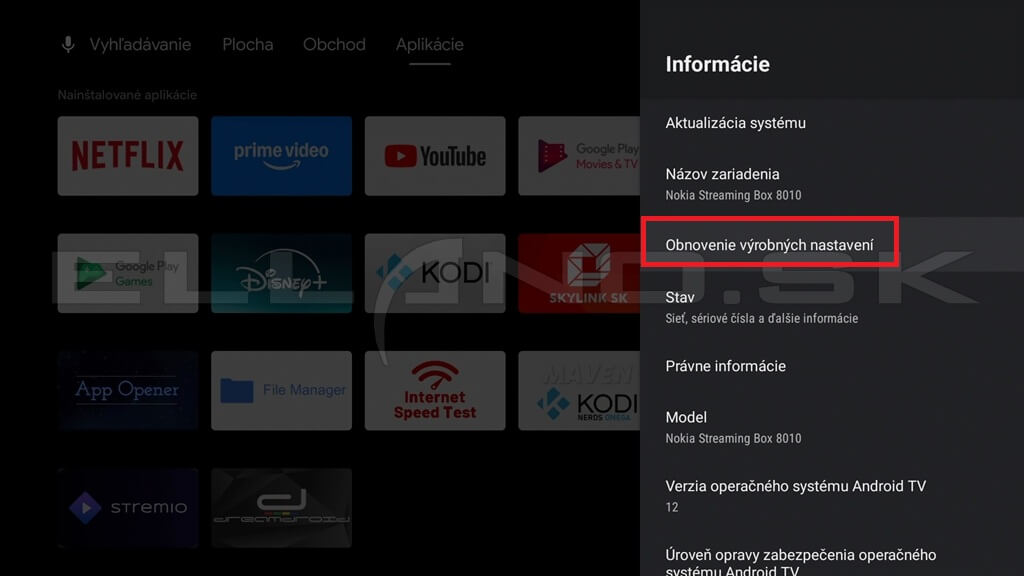Viewport: 1024px width, 576px height.
Task: Select the Aplikácie tab
Action: click(x=429, y=45)
